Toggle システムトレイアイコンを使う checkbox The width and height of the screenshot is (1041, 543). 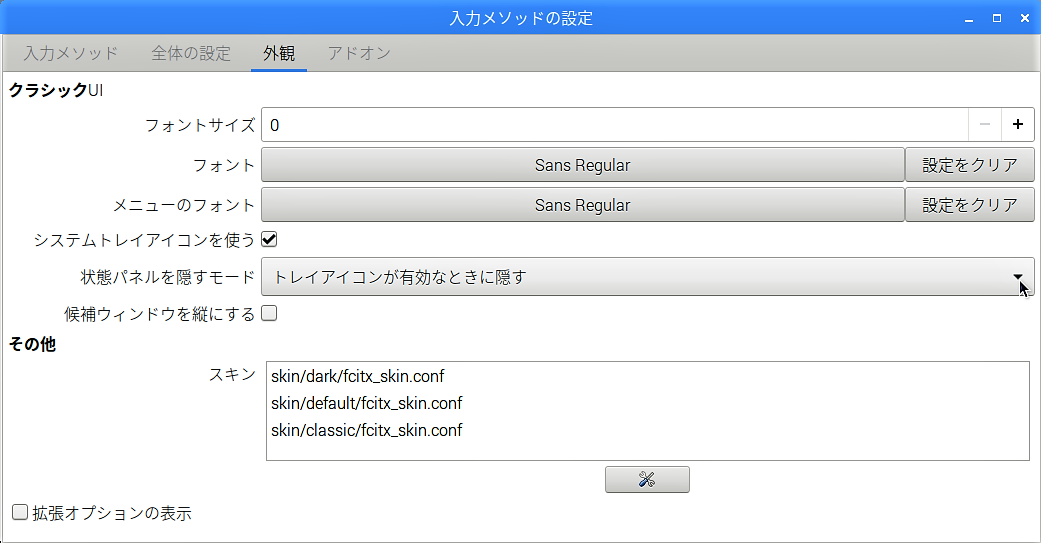click(x=269, y=239)
